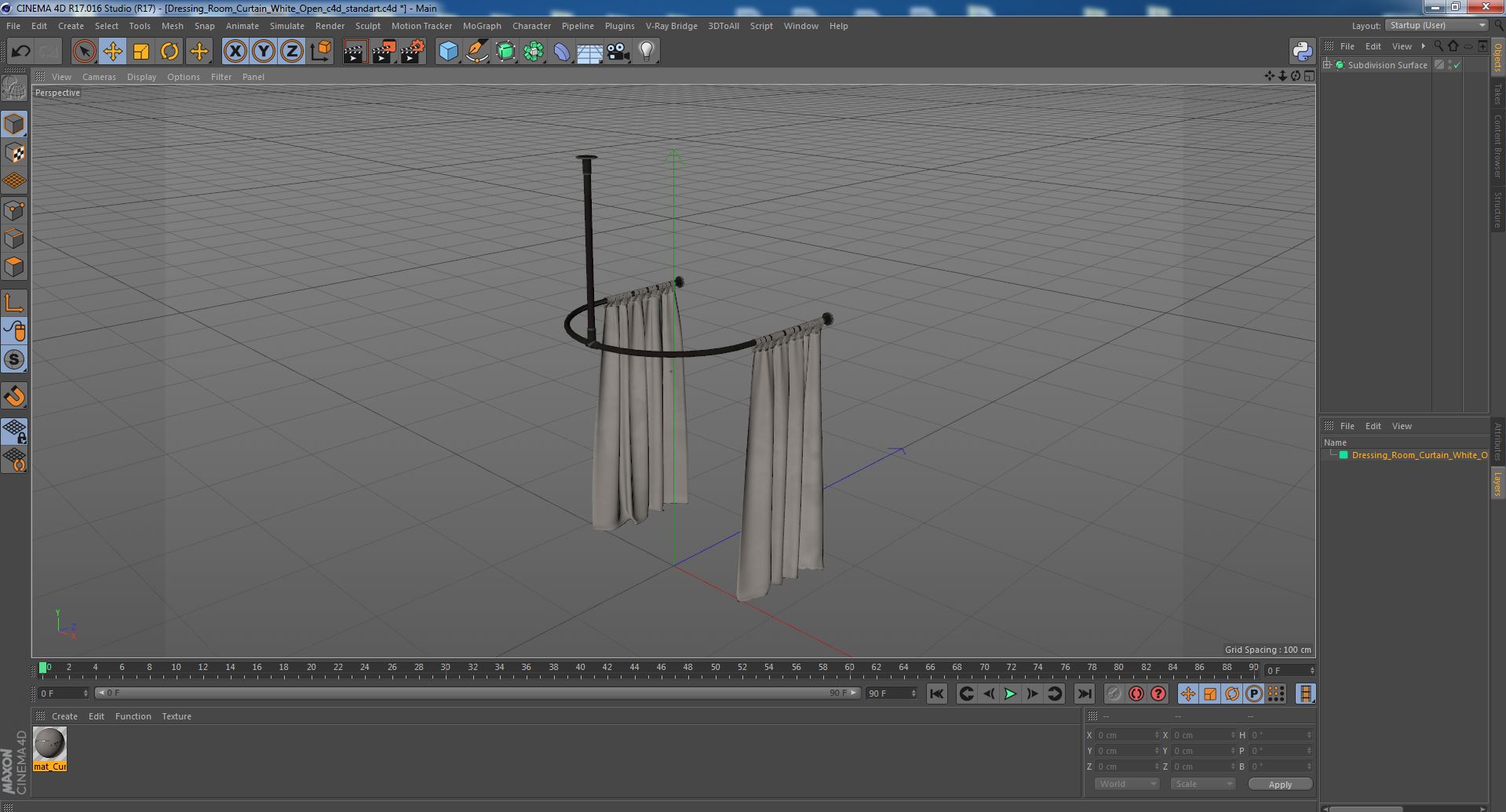The width and height of the screenshot is (1506, 812).
Task: Toggle Z axis lock
Action: pos(292,52)
